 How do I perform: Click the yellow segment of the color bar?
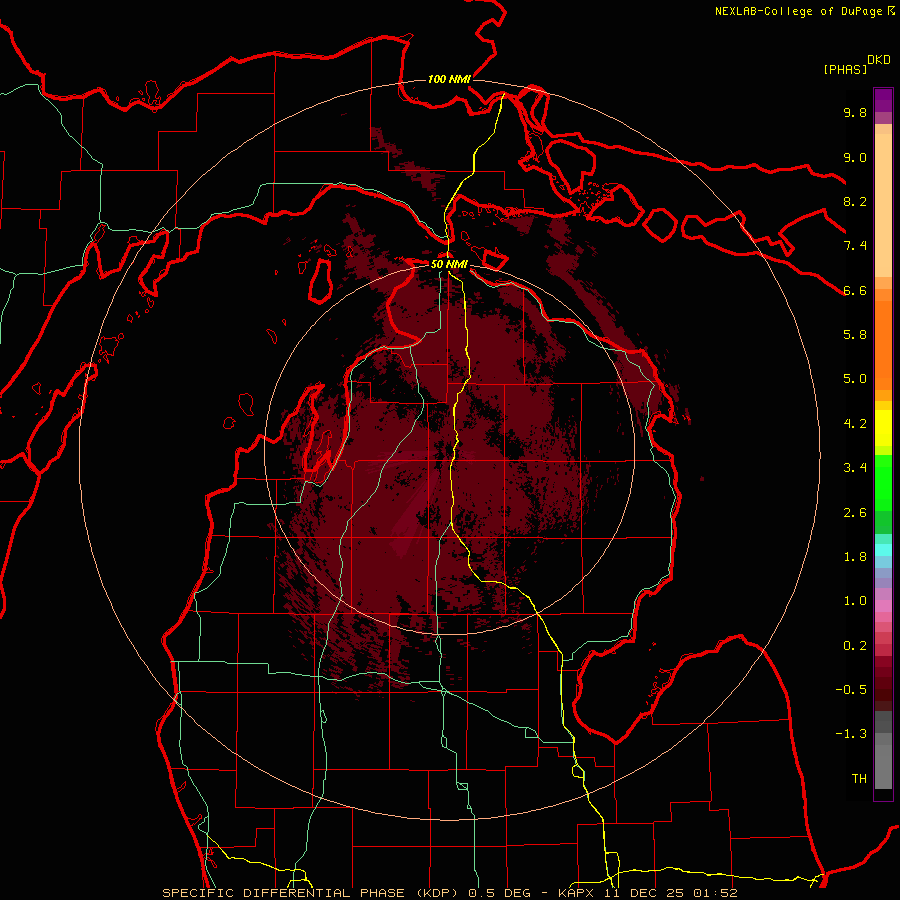[883, 428]
